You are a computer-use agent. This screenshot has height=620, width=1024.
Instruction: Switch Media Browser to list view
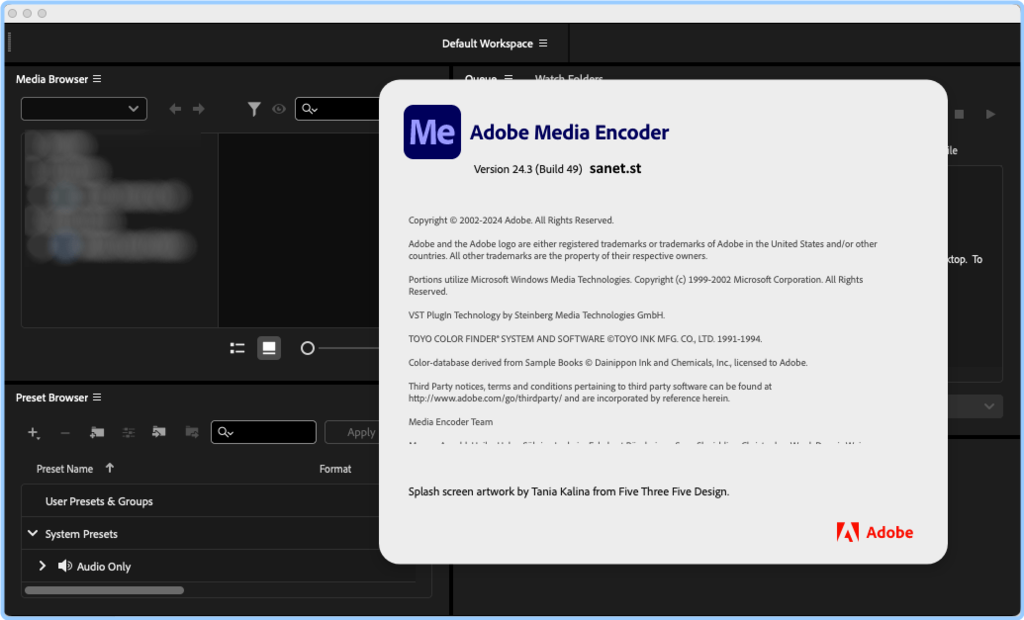pos(237,348)
